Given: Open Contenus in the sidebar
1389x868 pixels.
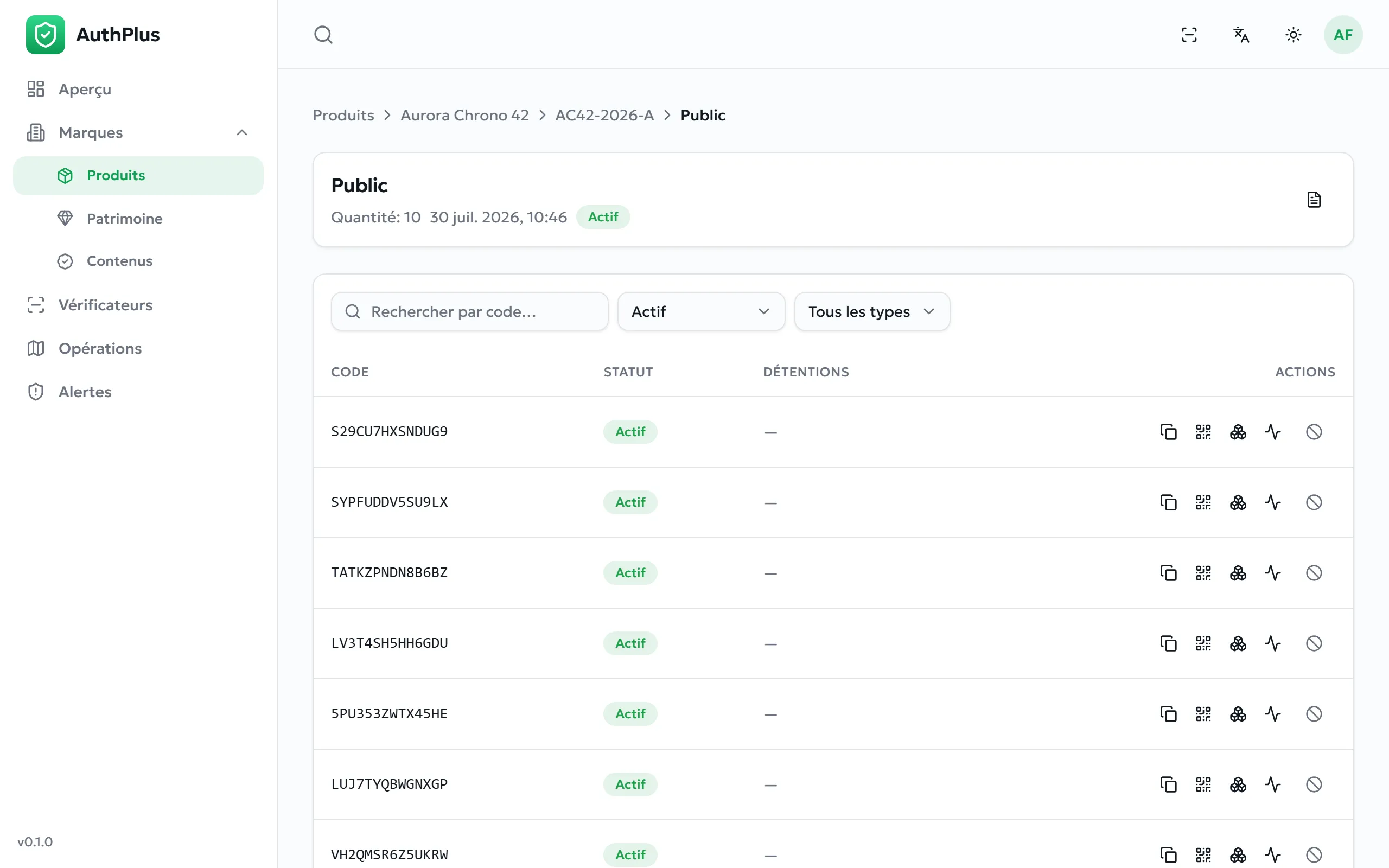Looking at the screenshot, I should point(138,261).
